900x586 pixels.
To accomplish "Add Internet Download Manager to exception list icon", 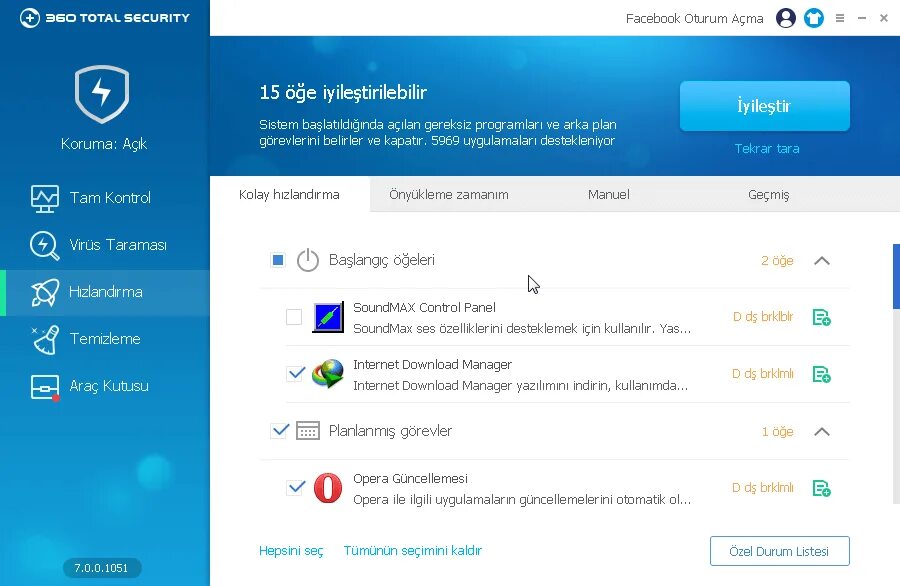I will 822,374.
